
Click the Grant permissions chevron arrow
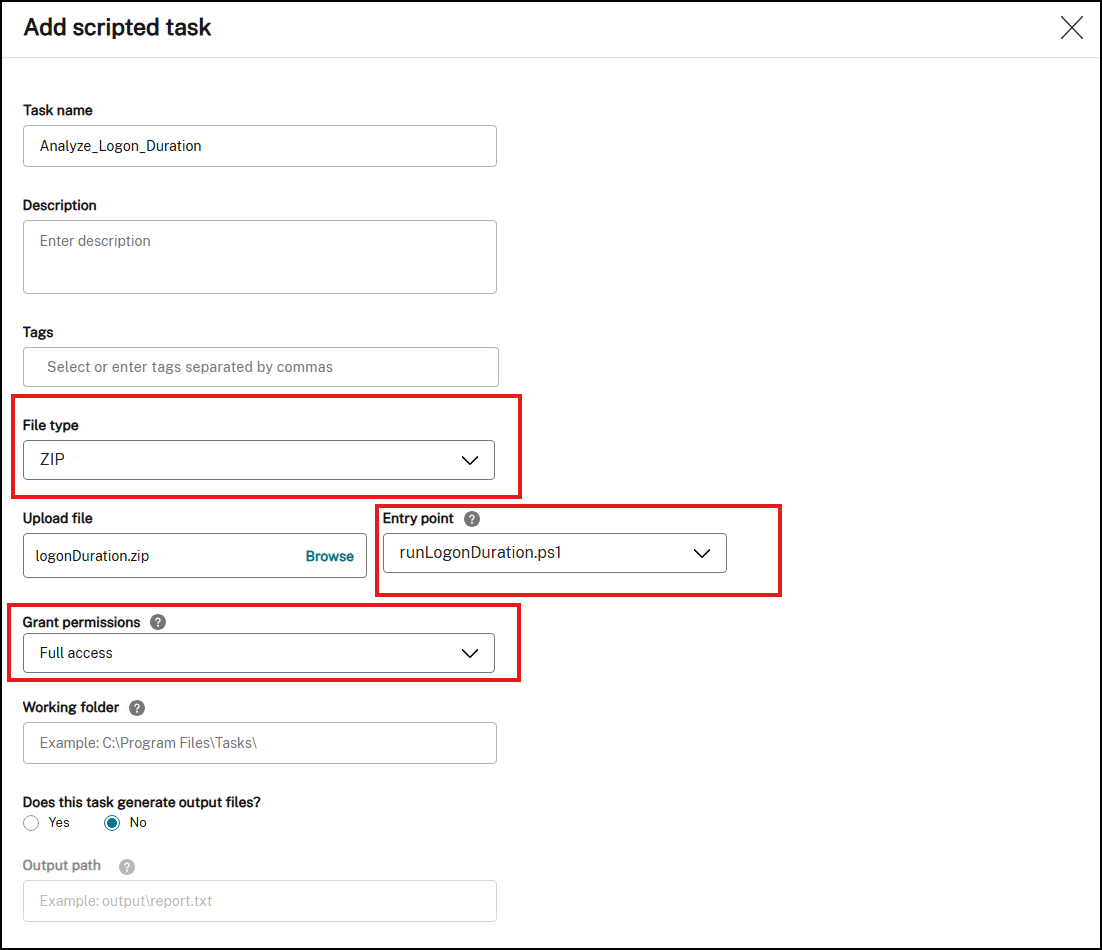coord(470,653)
